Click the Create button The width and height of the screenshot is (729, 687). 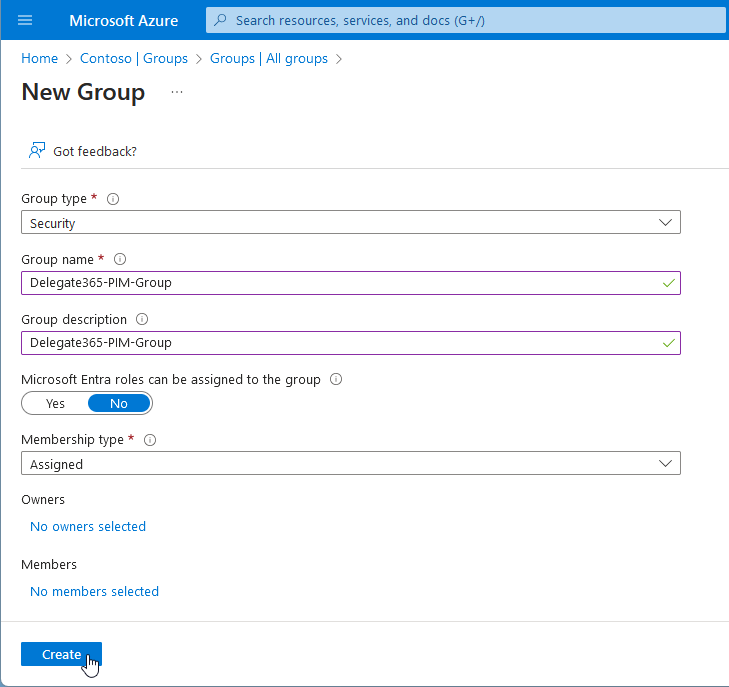[x=61, y=654]
